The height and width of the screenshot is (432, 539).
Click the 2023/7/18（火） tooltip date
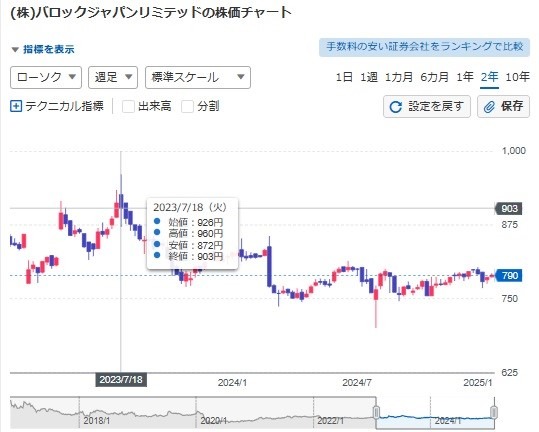[x=190, y=207]
